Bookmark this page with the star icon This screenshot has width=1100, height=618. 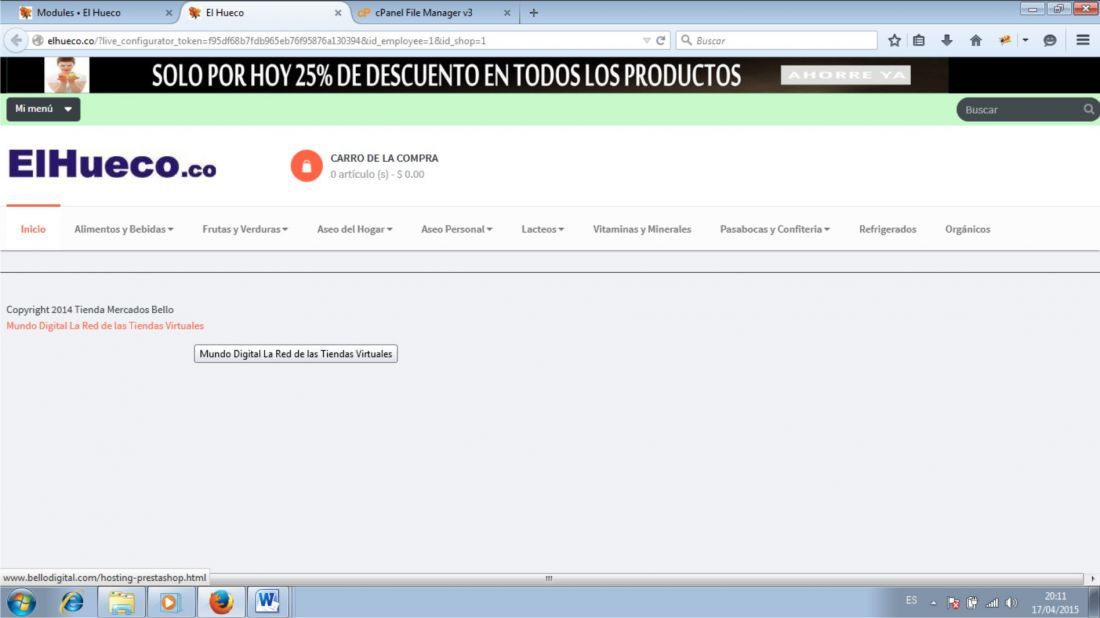894,41
